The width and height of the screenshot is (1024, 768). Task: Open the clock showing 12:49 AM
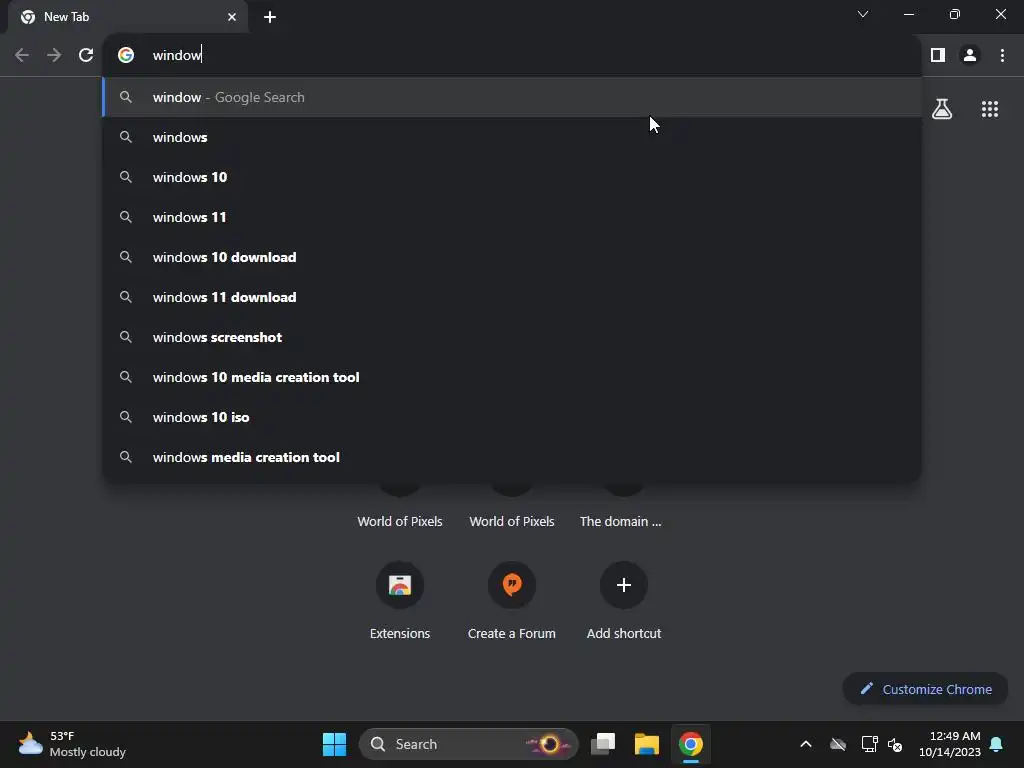950,744
